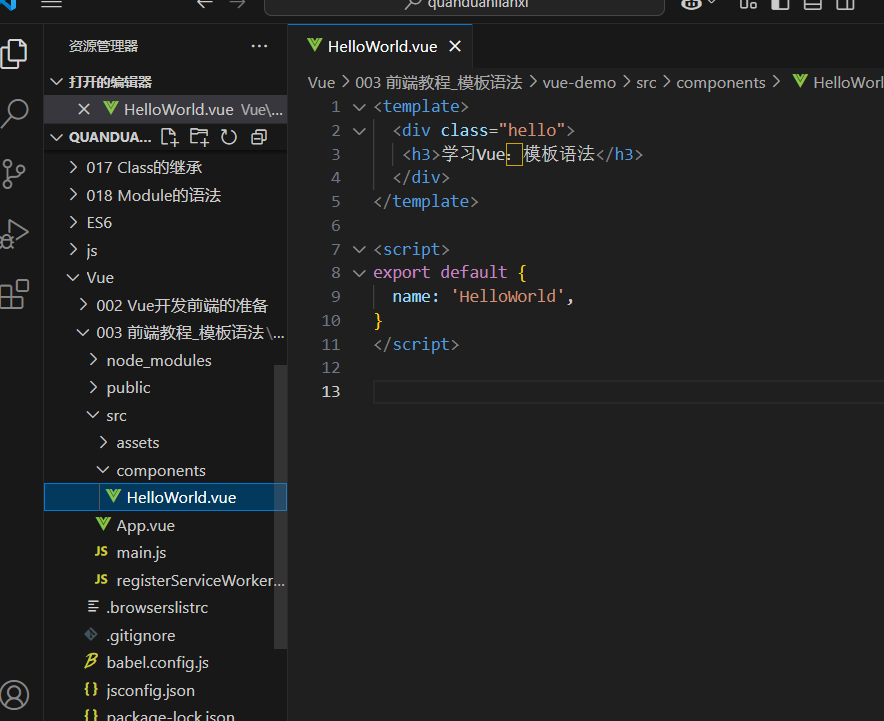The image size is (884, 721).
Task: Place cursor on empty line 13
Action: pos(628,392)
